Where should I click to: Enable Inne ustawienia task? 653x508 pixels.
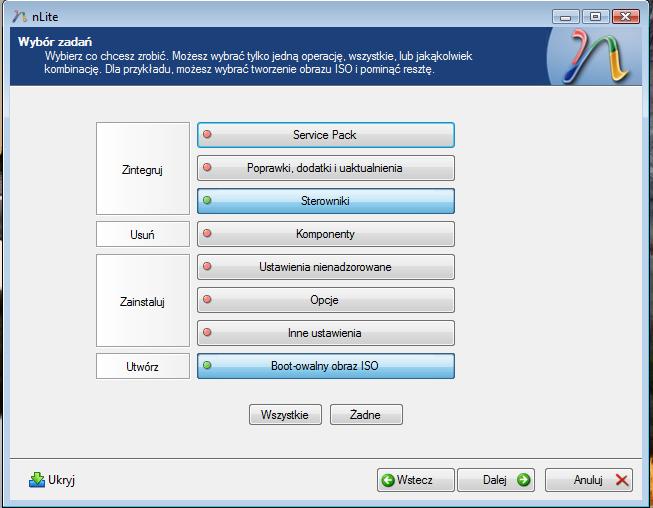[326, 333]
